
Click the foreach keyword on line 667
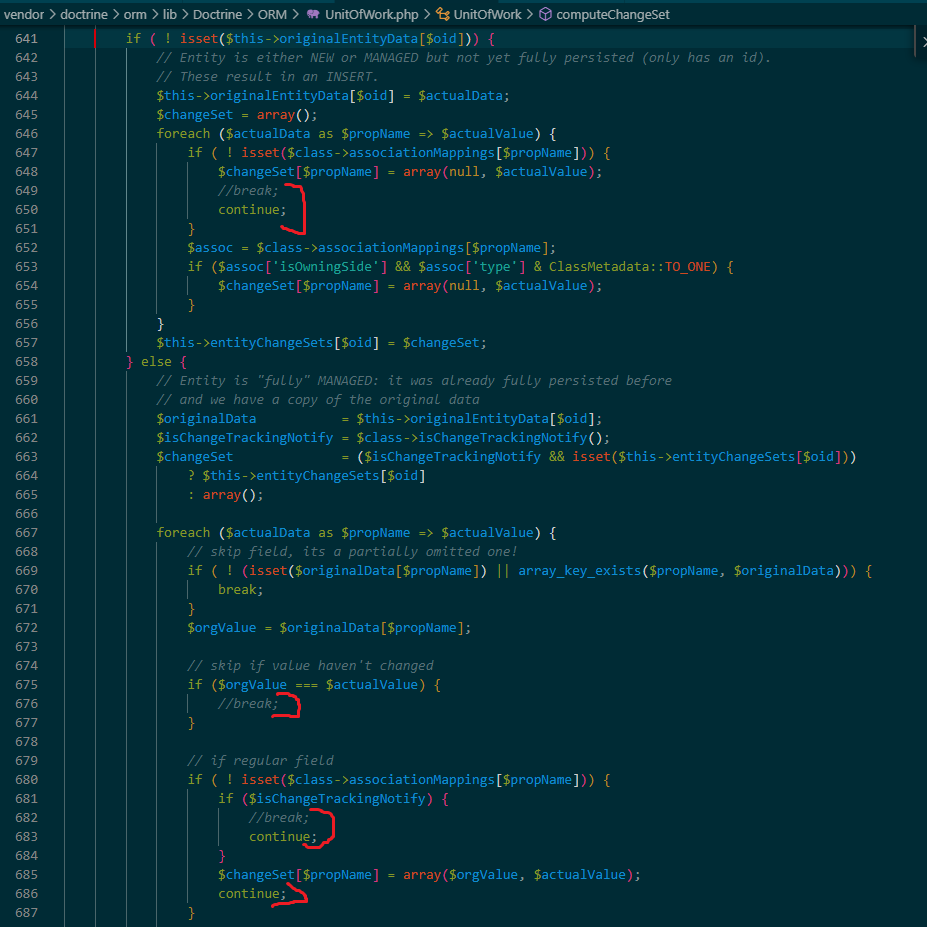pos(183,532)
